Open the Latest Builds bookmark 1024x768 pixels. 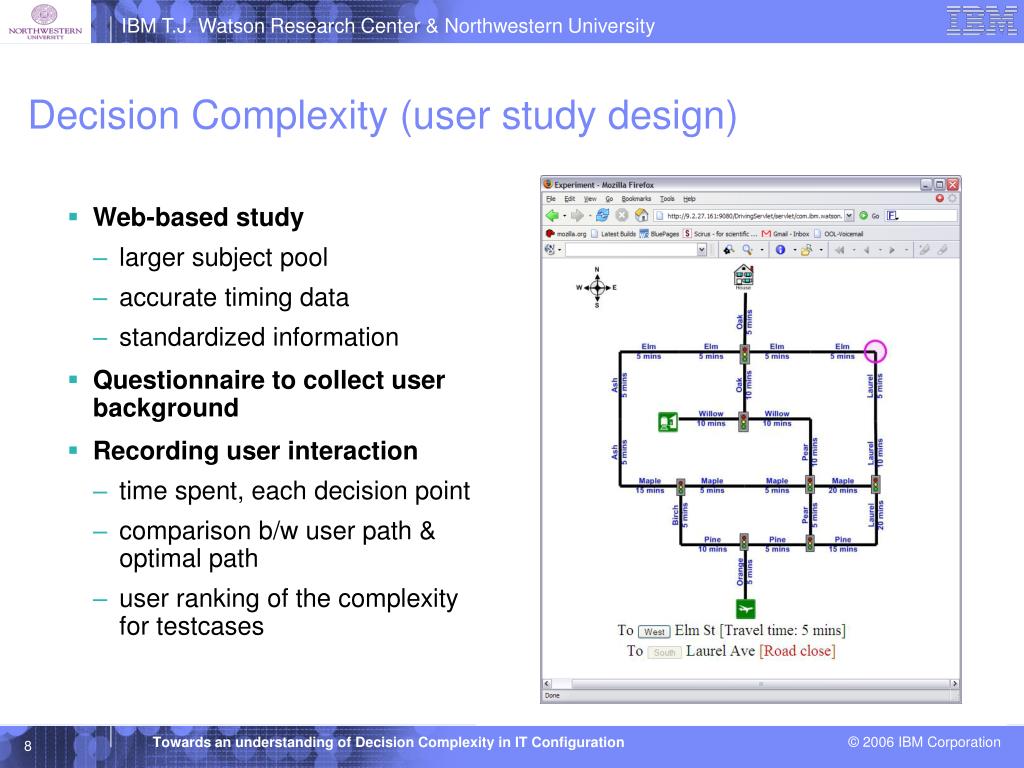point(613,234)
